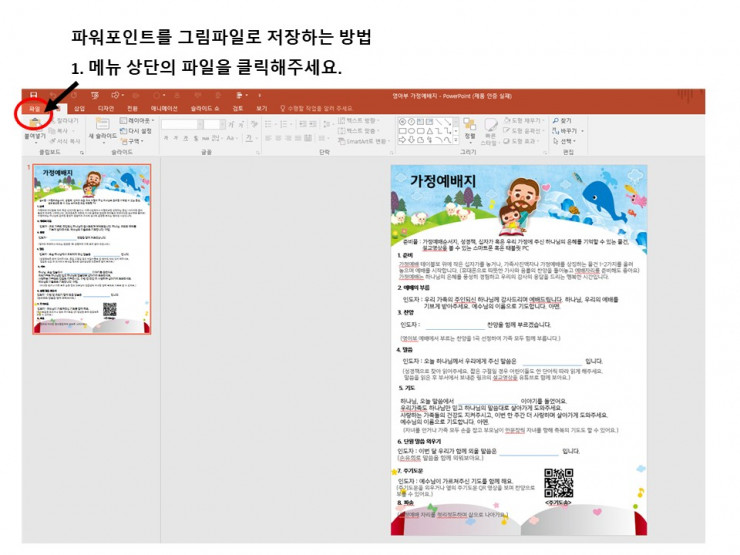Screen dimensions: 740x555
Task: Click the Paste (붙여넣기) clipboard icon
Action: pyautogui.click(x=33, y=124)
